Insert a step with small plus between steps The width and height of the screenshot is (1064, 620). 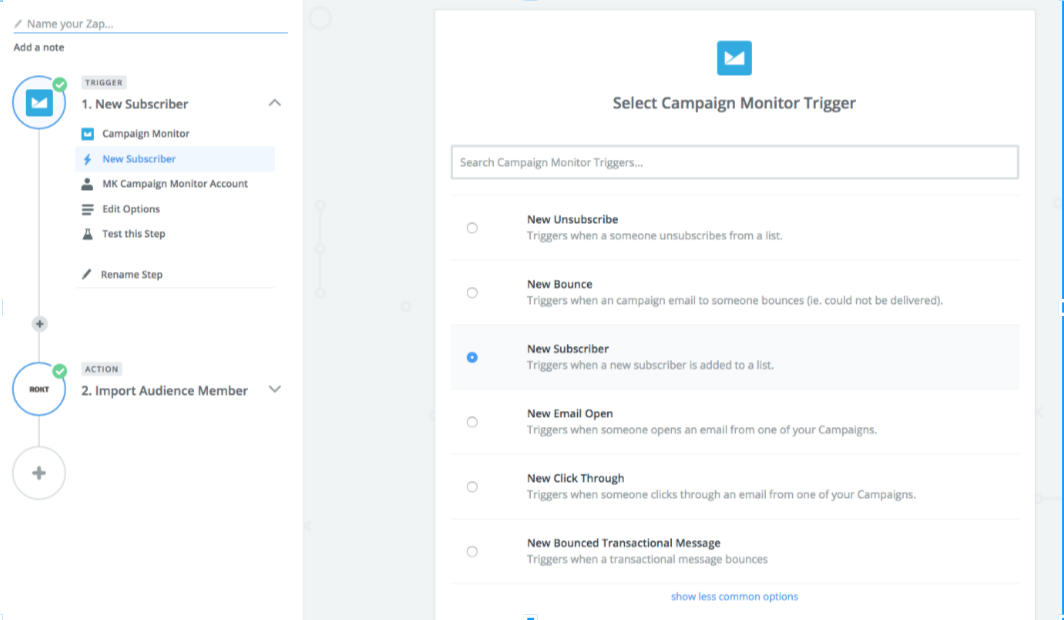(x=39, y=324)
